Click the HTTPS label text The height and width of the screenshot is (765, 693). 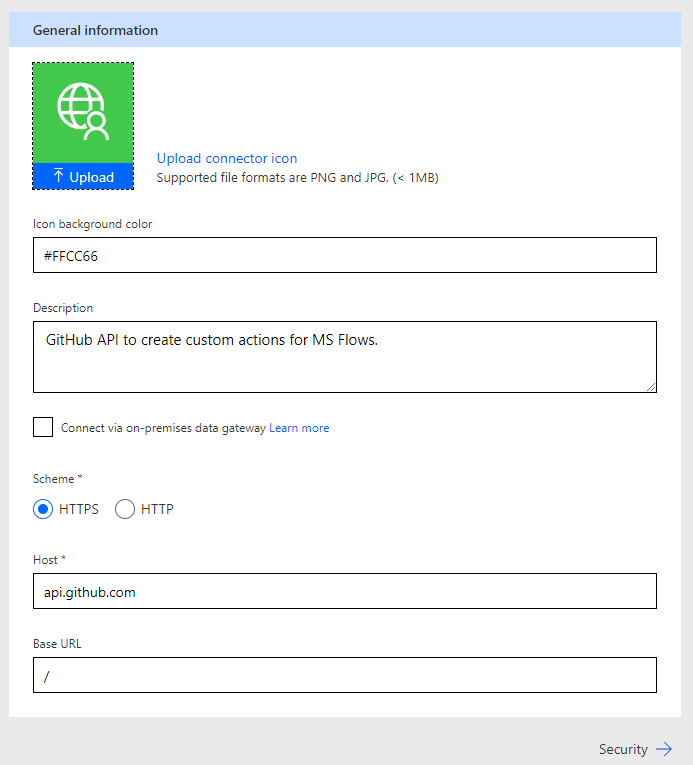pos(79,509)
